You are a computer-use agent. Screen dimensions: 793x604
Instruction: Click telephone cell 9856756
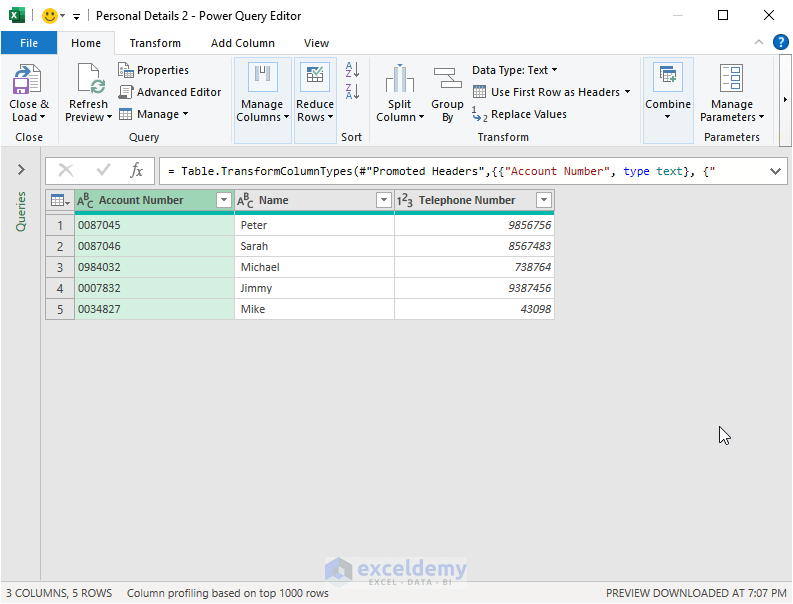pyautogui.click(x=474, y=225)
